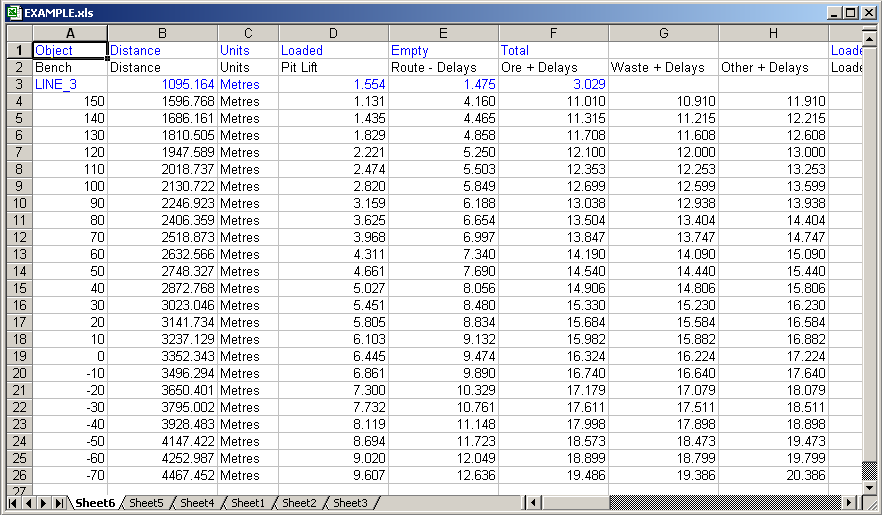The width and height of the screenshot is (882, 515).
Task: Switch to the Sheet5 tab
Action: 146,503
